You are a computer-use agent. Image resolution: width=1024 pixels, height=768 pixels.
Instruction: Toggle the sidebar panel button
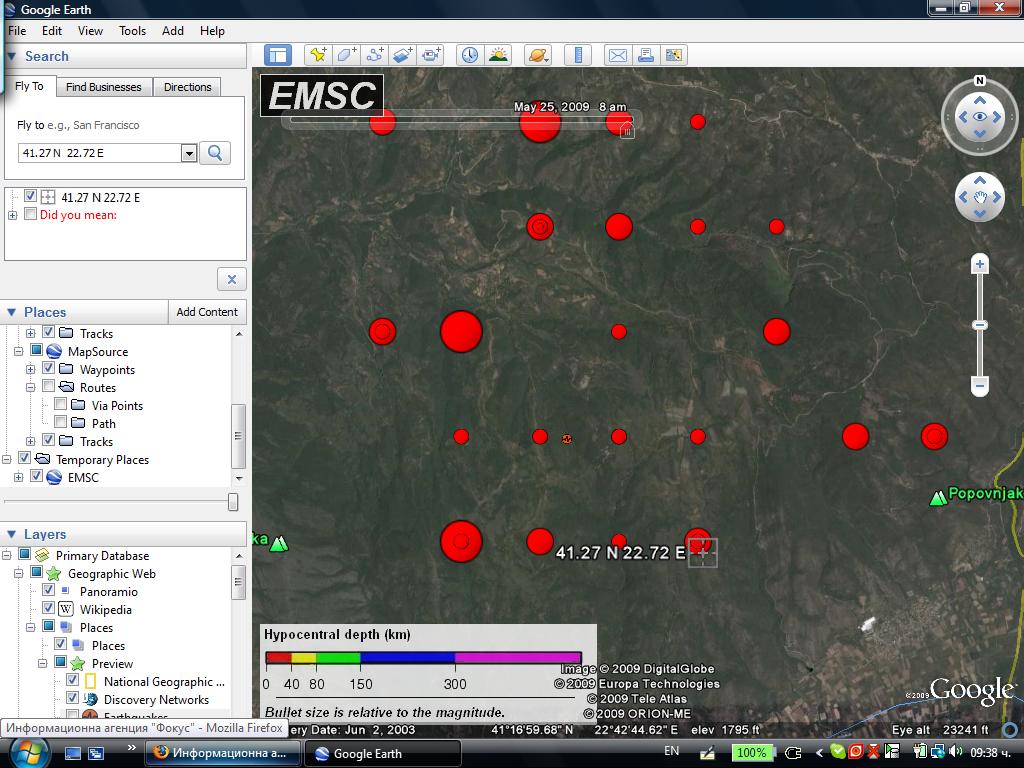point(278,56)
